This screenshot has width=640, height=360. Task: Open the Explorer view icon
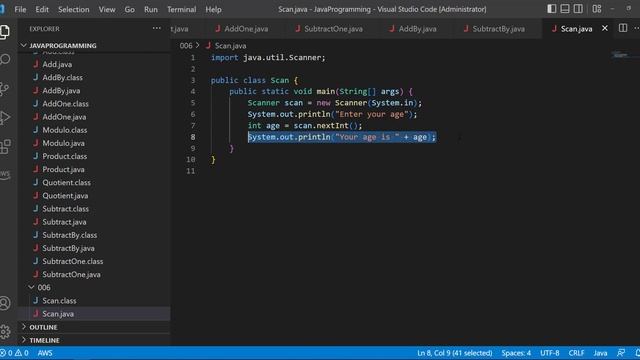tap(5, 32)
